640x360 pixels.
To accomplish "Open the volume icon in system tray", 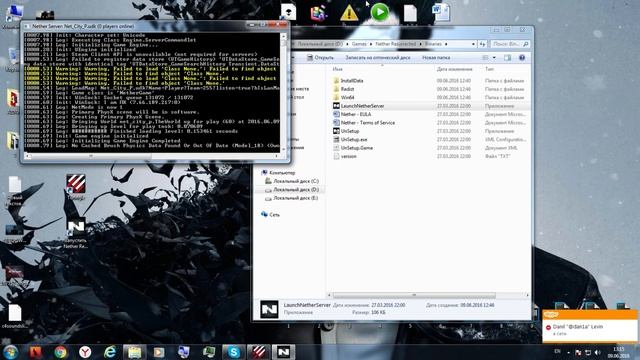I will (x=598, y=352).
